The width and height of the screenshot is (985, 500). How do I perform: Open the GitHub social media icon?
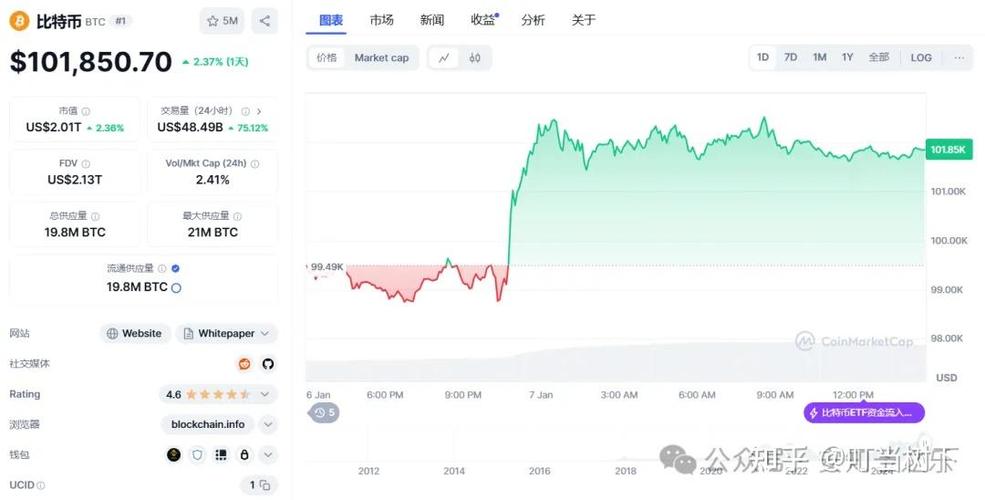[267, 364]
